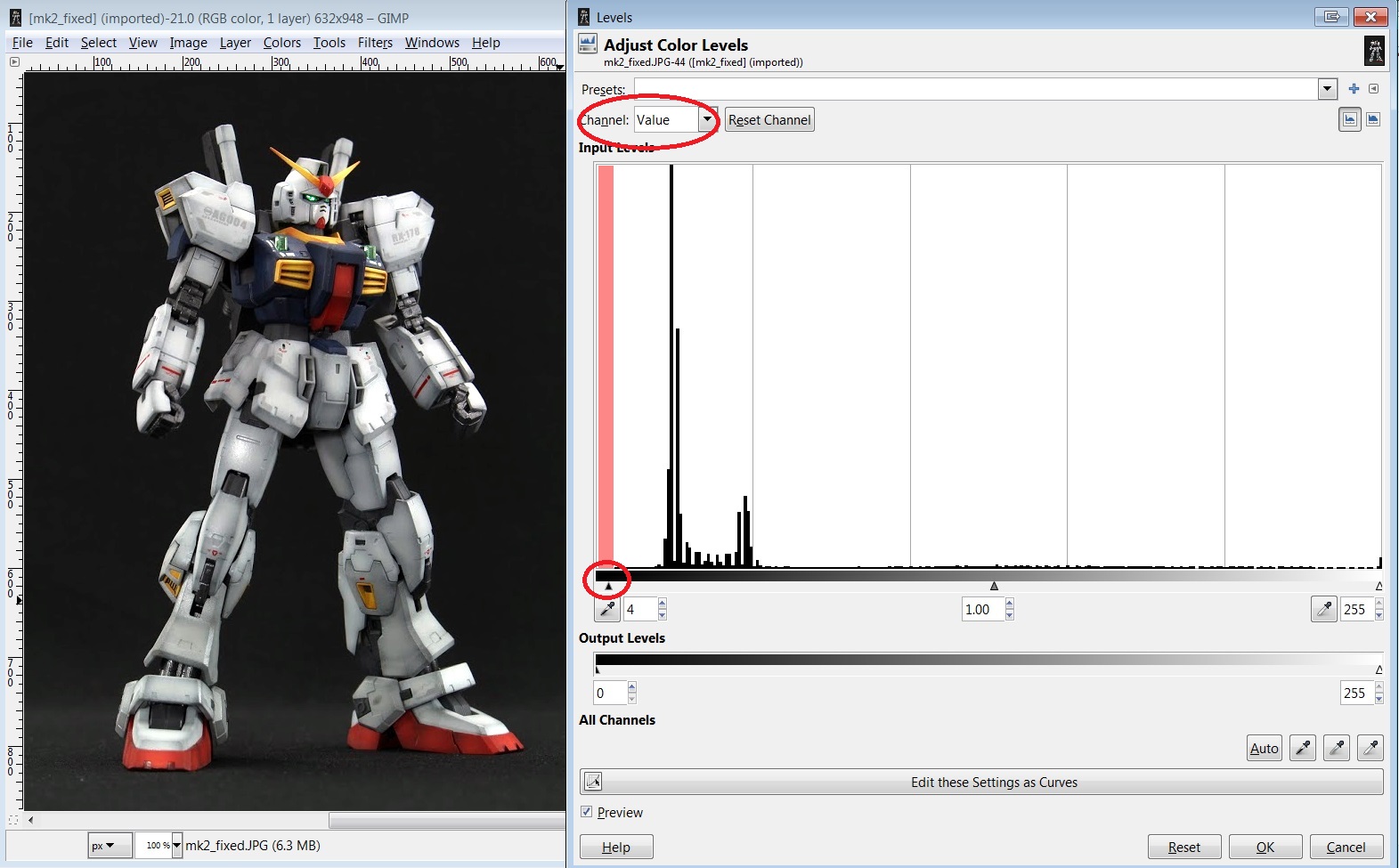Viewport: 1399px width, 868px height.
Task: Open the Filters menu
Action: click(x=375, y=42)
